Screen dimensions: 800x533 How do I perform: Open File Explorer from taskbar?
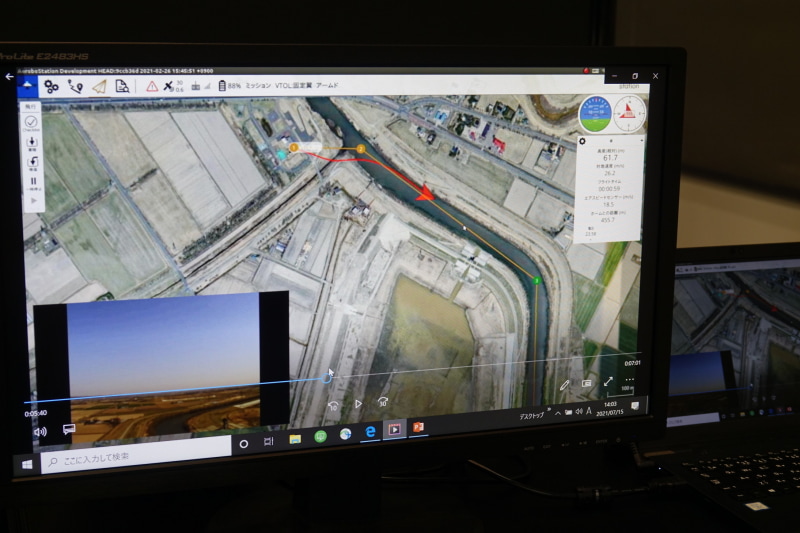(295, 439)
